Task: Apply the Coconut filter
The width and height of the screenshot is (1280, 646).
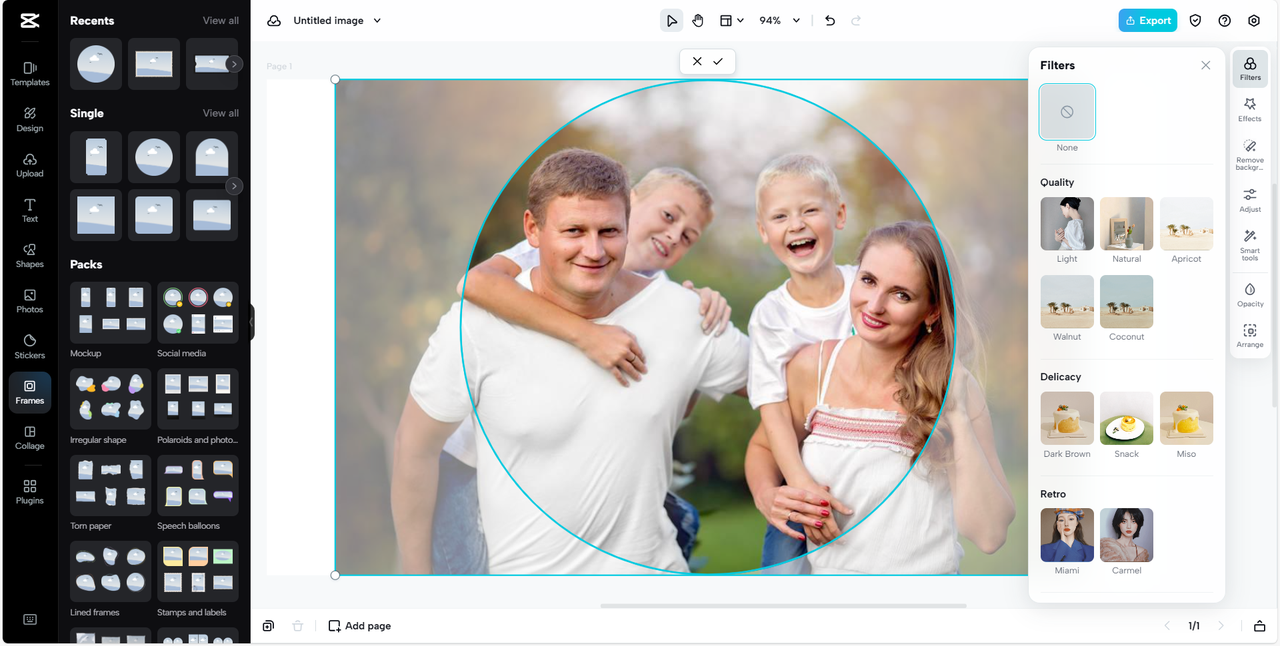Action: 1127,301
